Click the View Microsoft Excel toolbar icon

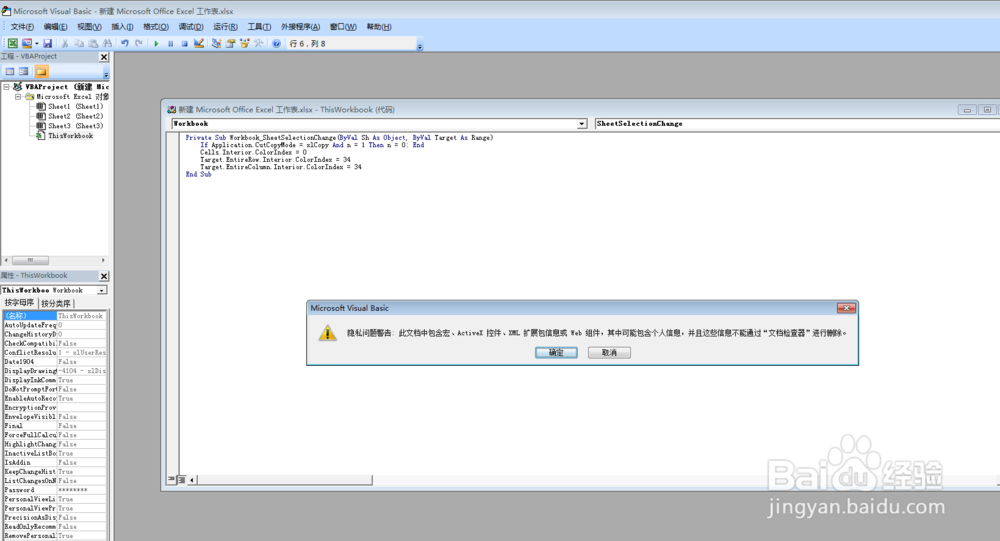12,43
